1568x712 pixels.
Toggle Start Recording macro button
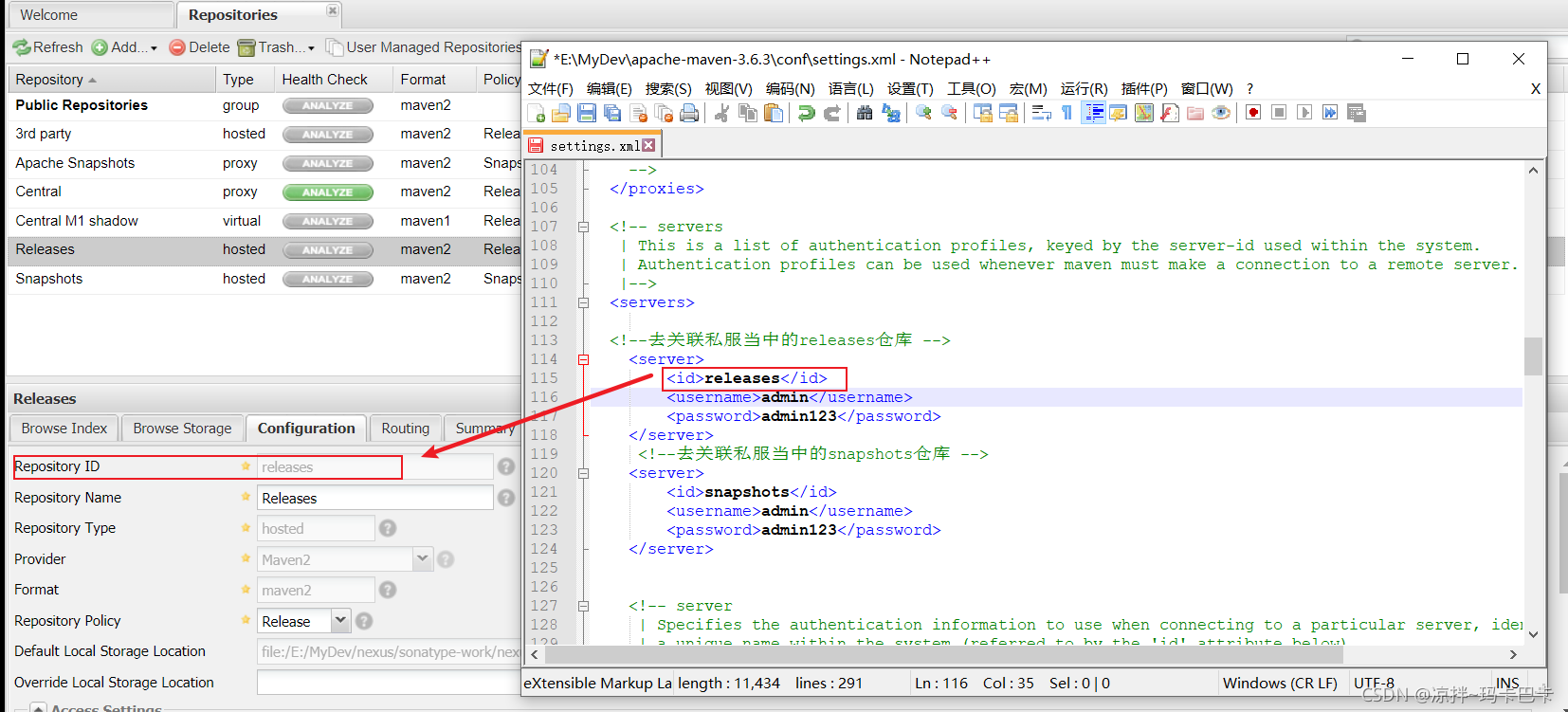click(1252, 113)
